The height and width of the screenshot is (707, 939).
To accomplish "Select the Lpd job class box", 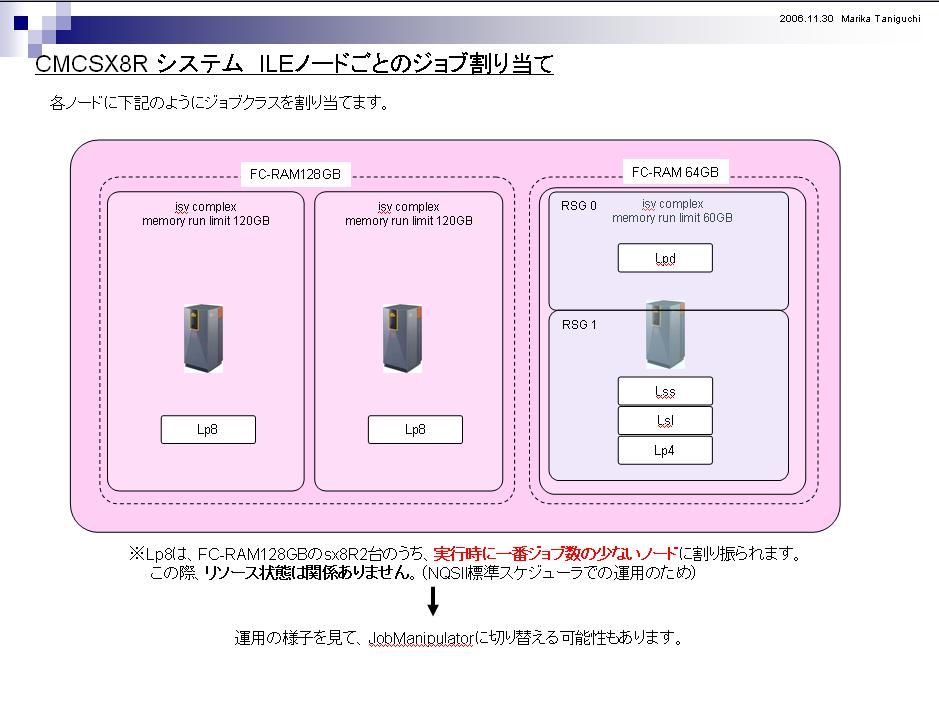I will click(x=665, y=258).
